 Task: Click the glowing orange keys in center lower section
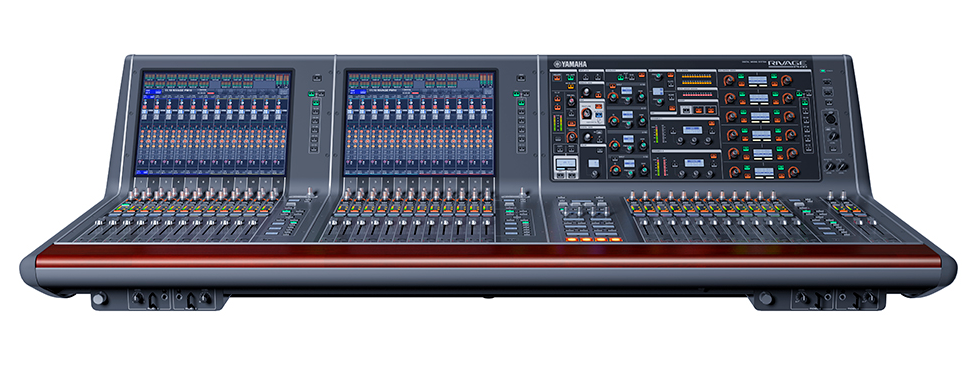click(x=593, y=239)
